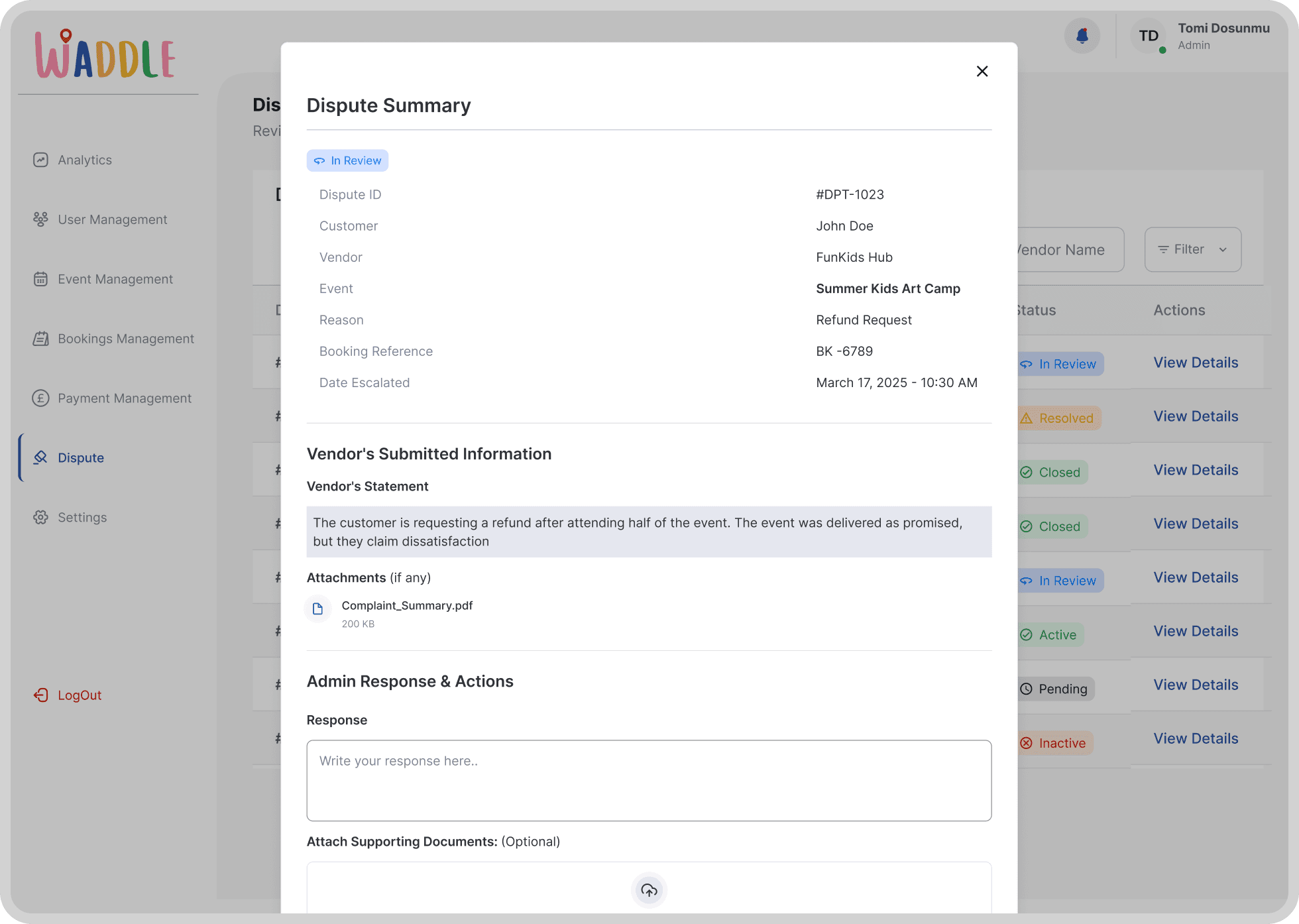1299x924 pixels.
Task: Click dispute ID #DPT-1023
Action: 850,194
